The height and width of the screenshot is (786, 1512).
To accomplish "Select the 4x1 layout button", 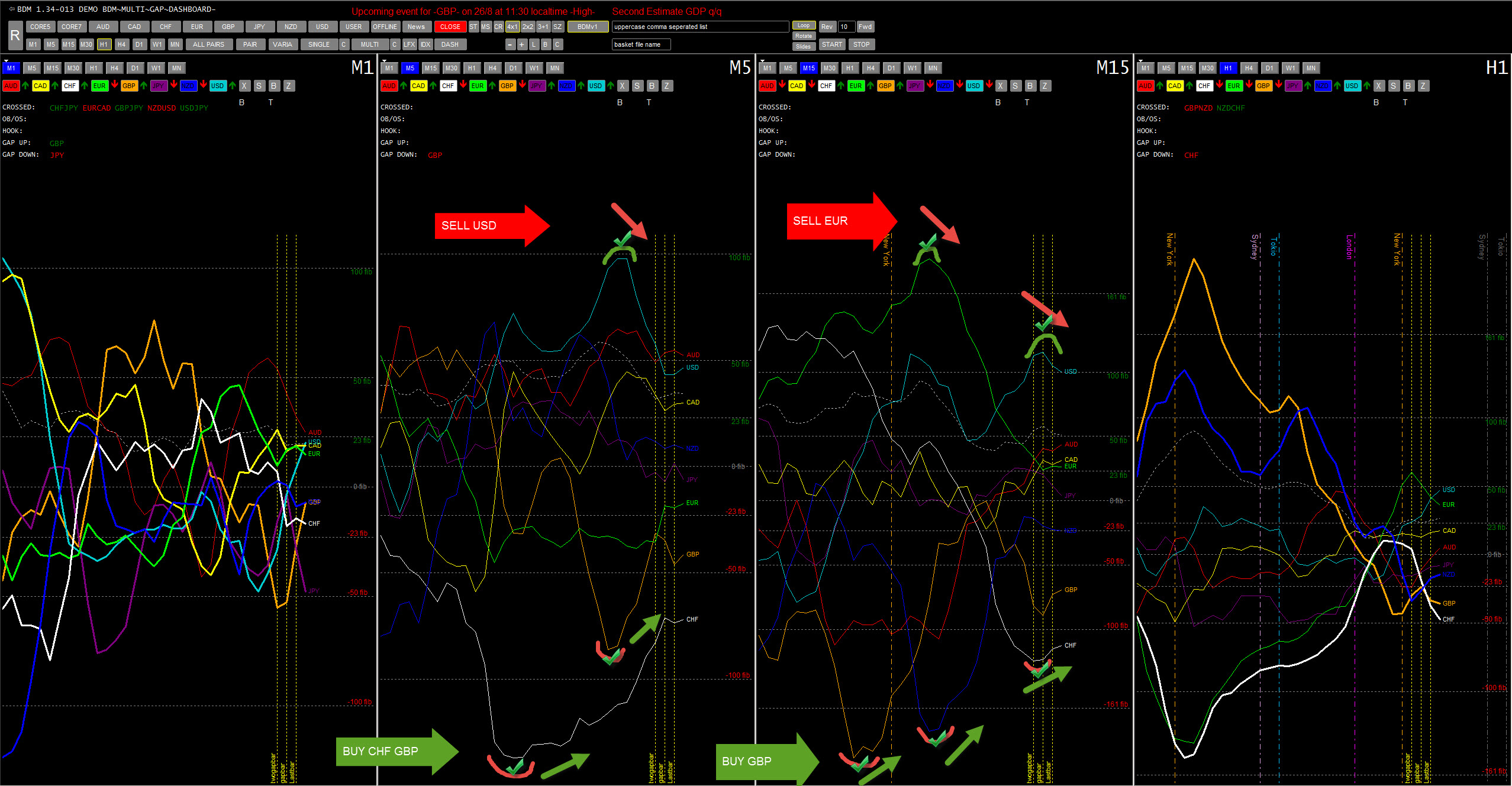I will point(512,27).
